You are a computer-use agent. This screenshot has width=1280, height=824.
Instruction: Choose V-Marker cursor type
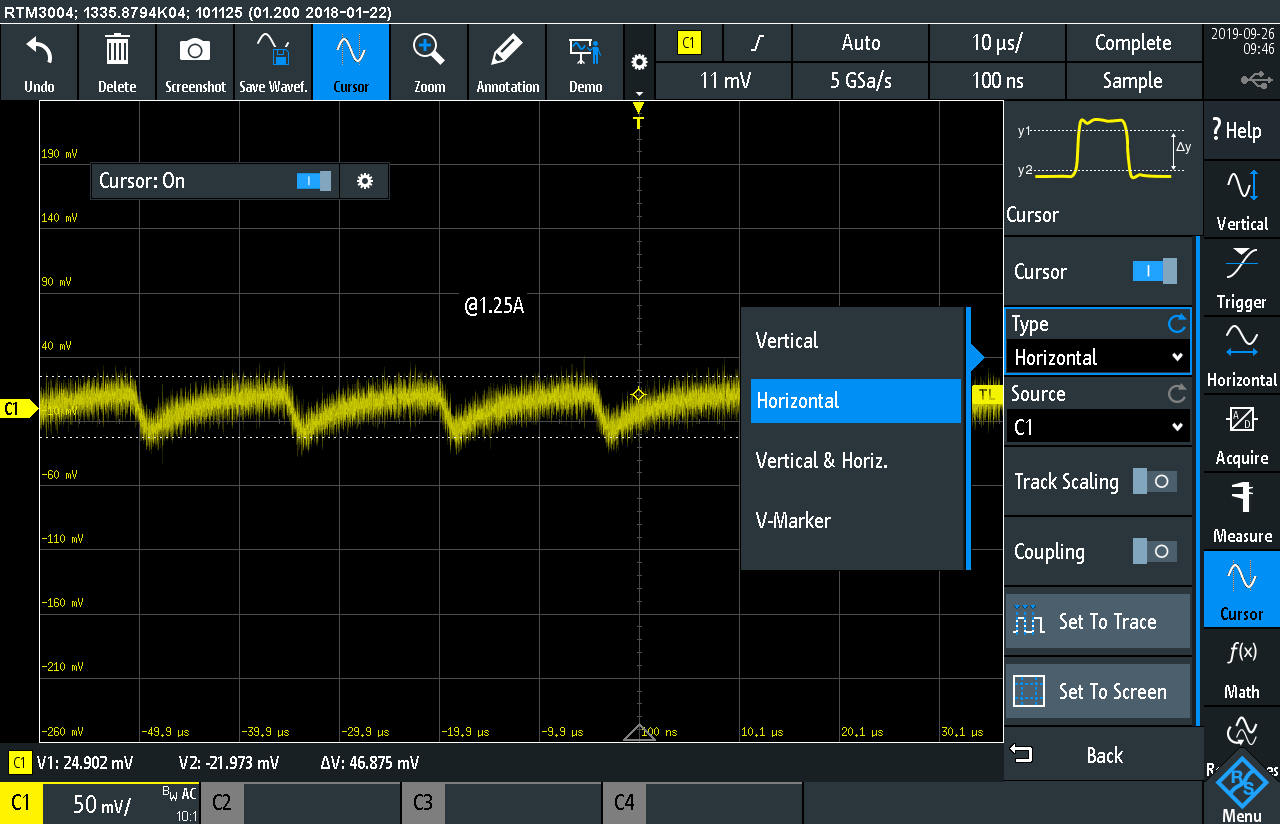[x=855, y=520]
